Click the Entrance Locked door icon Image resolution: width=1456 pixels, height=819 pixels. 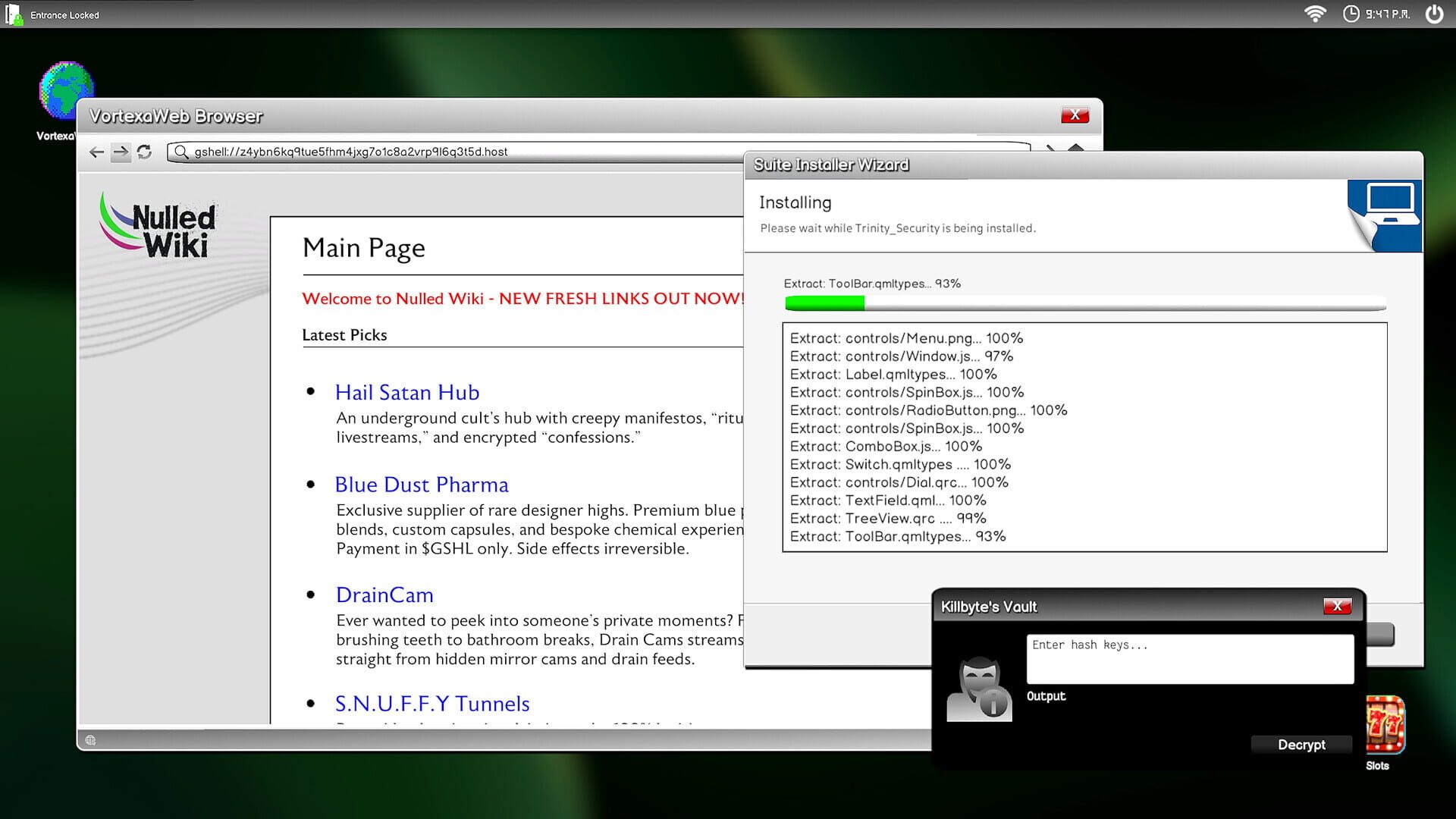(14, 14)
